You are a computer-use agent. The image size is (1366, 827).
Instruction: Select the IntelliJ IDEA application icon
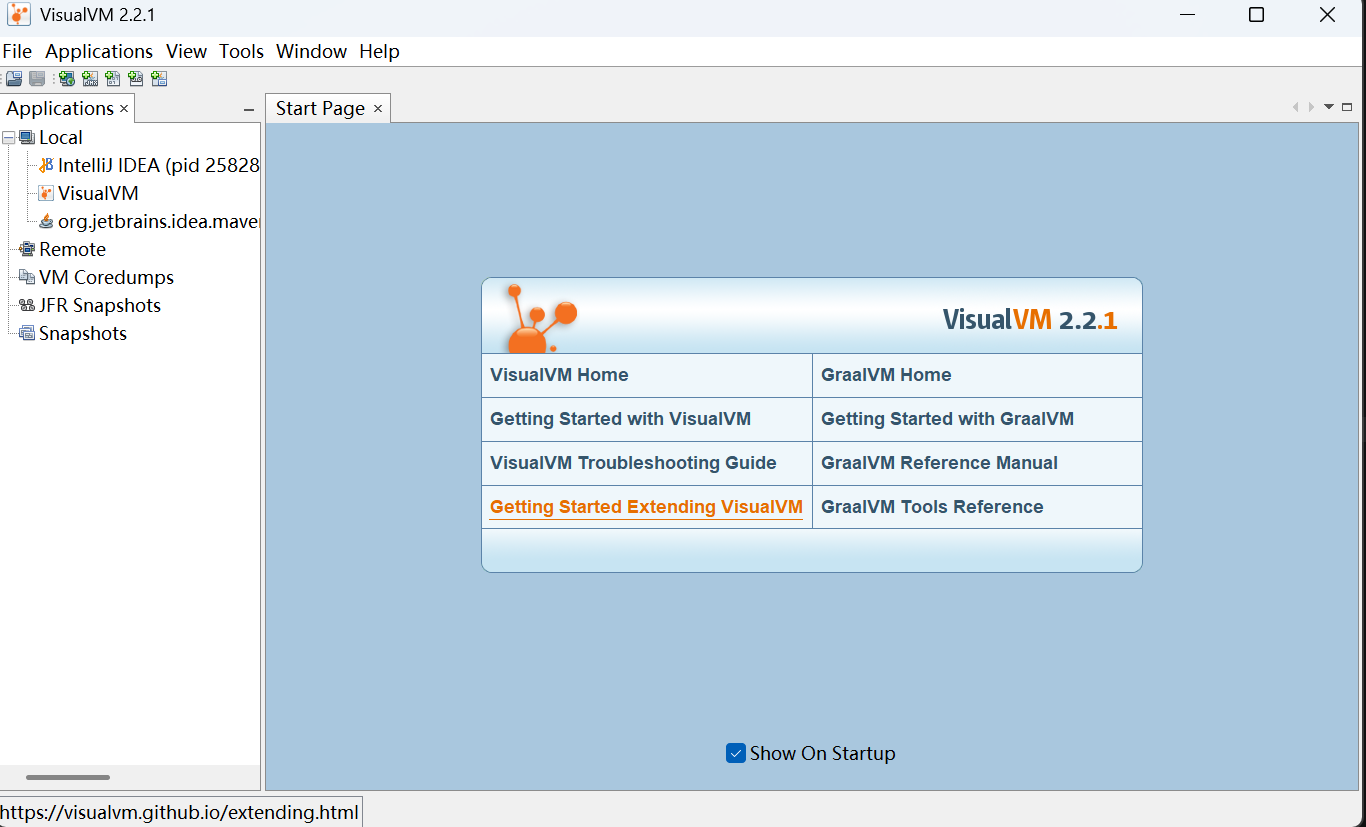pyautogui.click(x=46, y=166)
